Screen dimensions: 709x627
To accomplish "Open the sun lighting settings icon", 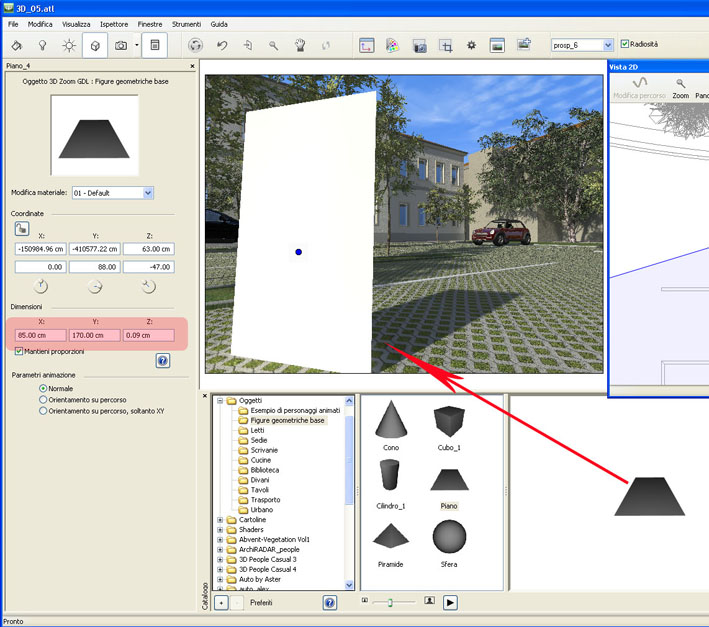I will point(69,45).
